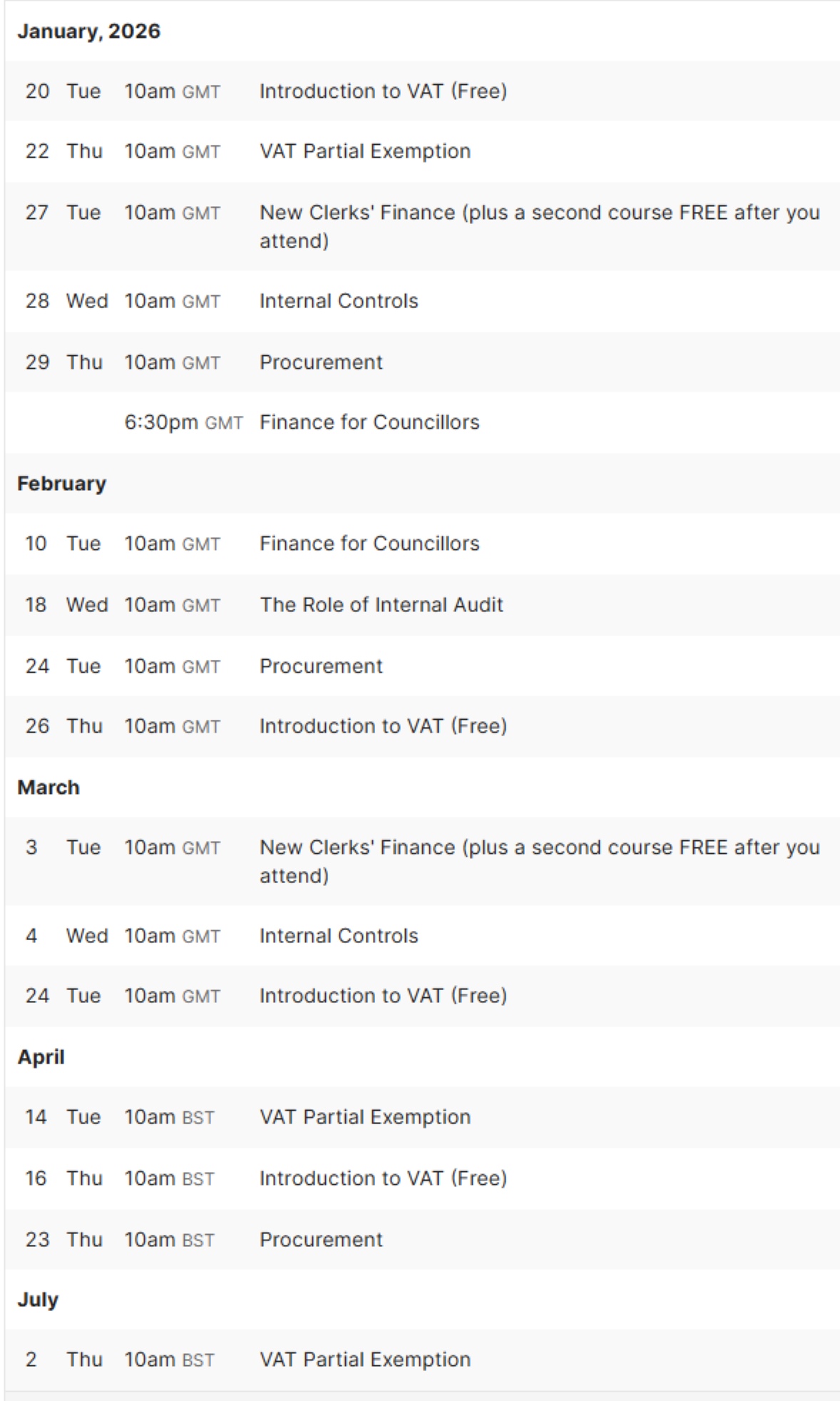Click The Role of Internal Audit course
Viewport: 840px width, 1401px height.
click(381, 605)
